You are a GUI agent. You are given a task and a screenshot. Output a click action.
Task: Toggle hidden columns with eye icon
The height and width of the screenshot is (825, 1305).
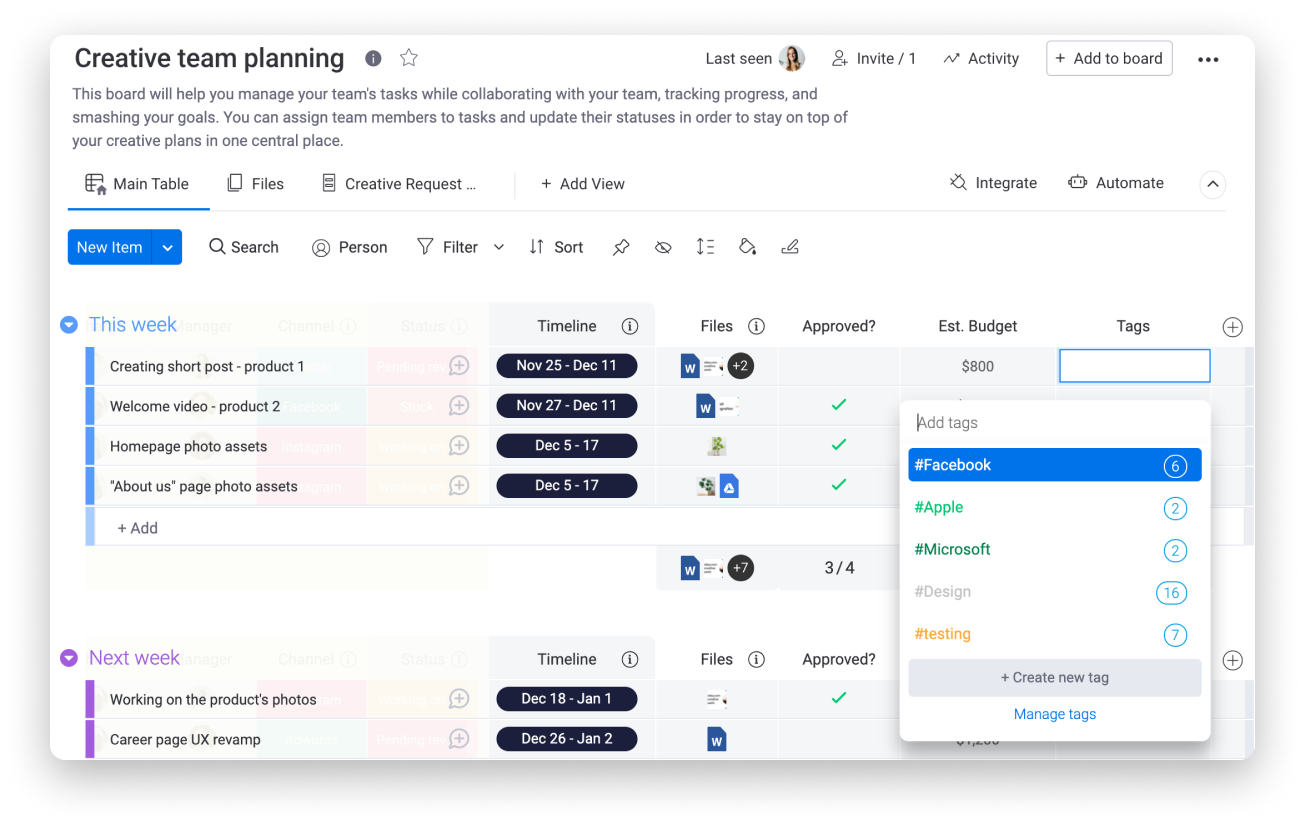(x=663, y=247)
